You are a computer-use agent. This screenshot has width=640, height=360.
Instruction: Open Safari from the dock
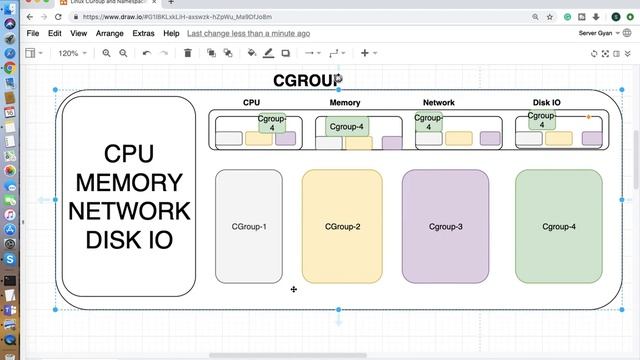coord(10,53)
